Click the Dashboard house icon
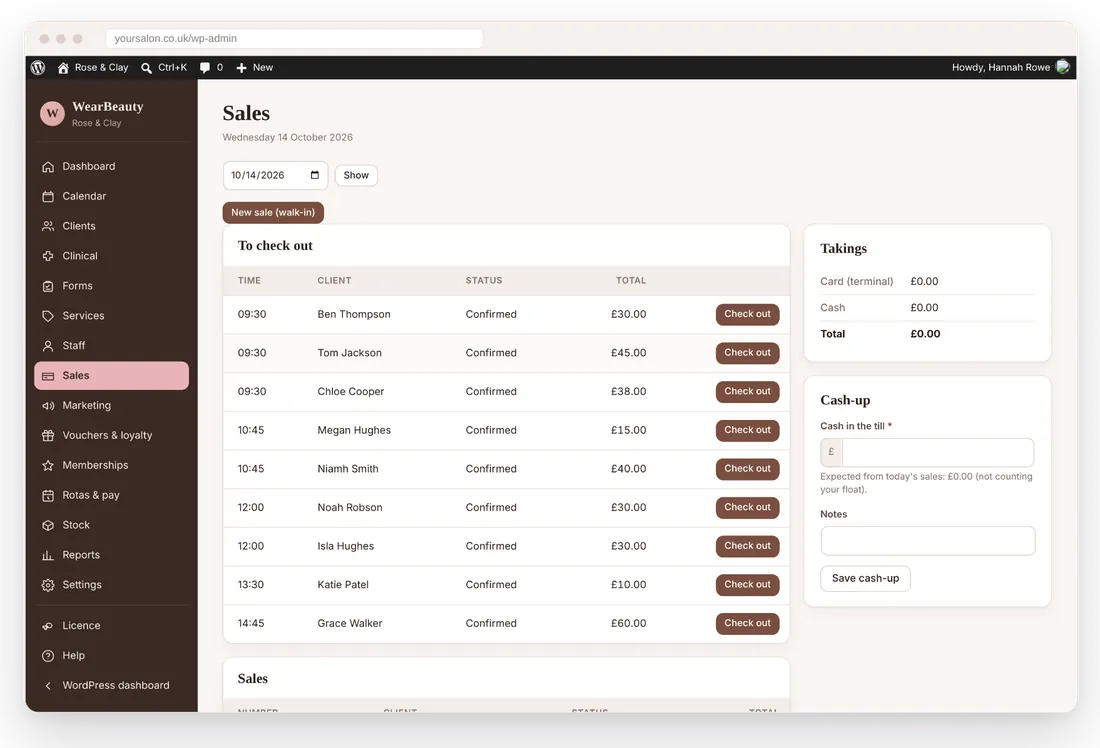This screenshot has height=748, width=1100. point(48,167)
